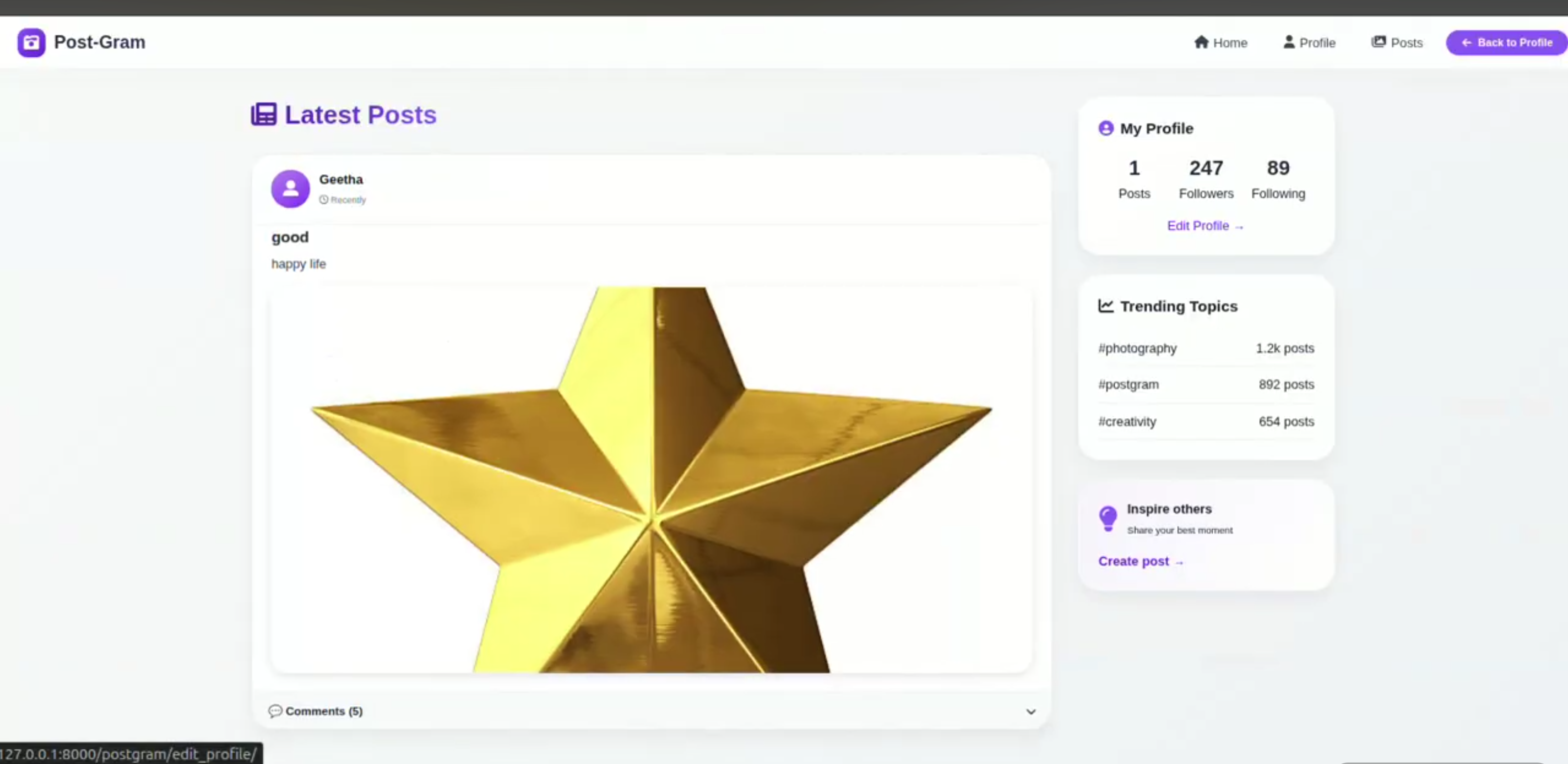Open the Home nav link
The width and height of the screenshot is (1568, 764).
click(1221, 43)
